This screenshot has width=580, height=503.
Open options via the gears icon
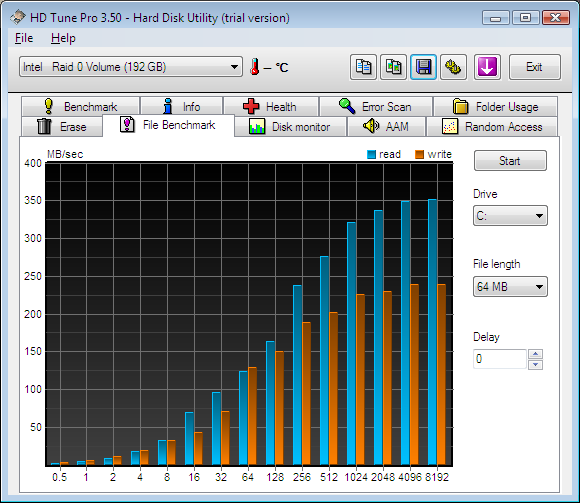pyautogui.click(x=453, y=67)
